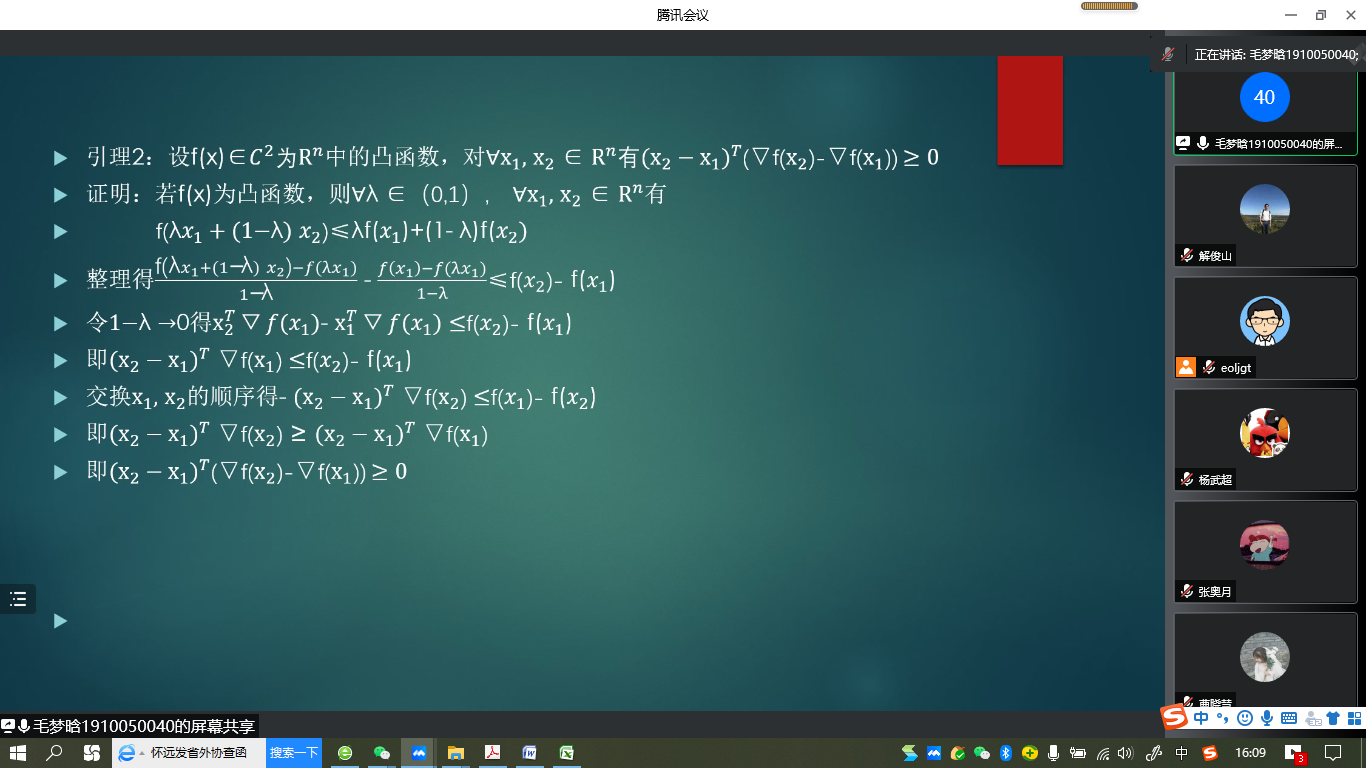Toggle Sogou Chinese/English mode on the floating bar
1366x768 pixels.
pyautogui.click(x=1201, y=718)
